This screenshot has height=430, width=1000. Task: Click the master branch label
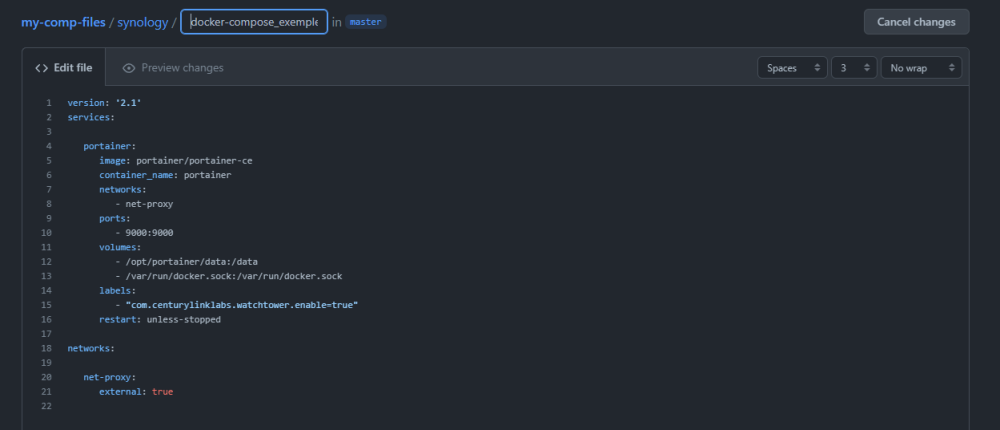coord(366,22)
